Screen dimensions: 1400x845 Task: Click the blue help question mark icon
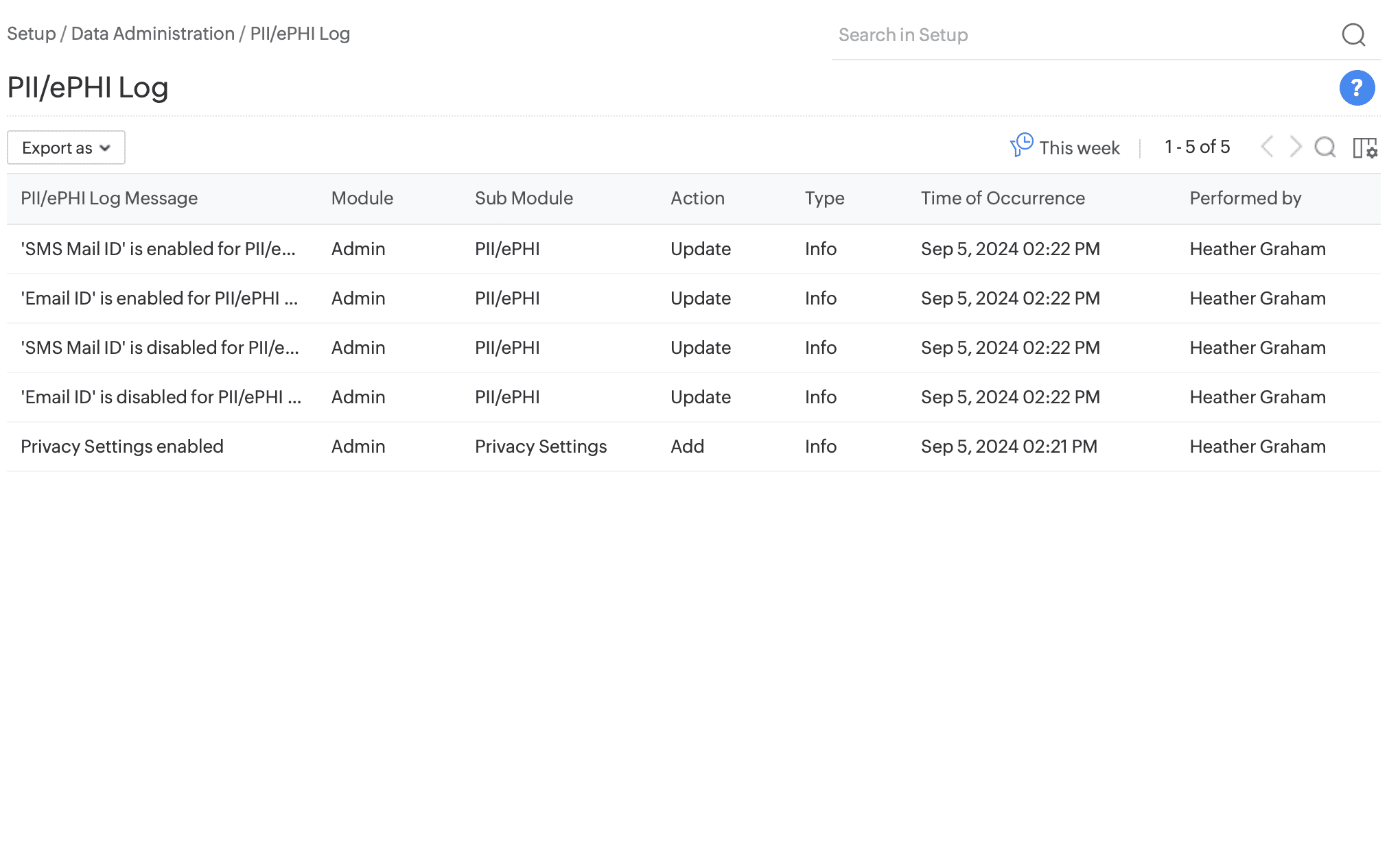1356,88
